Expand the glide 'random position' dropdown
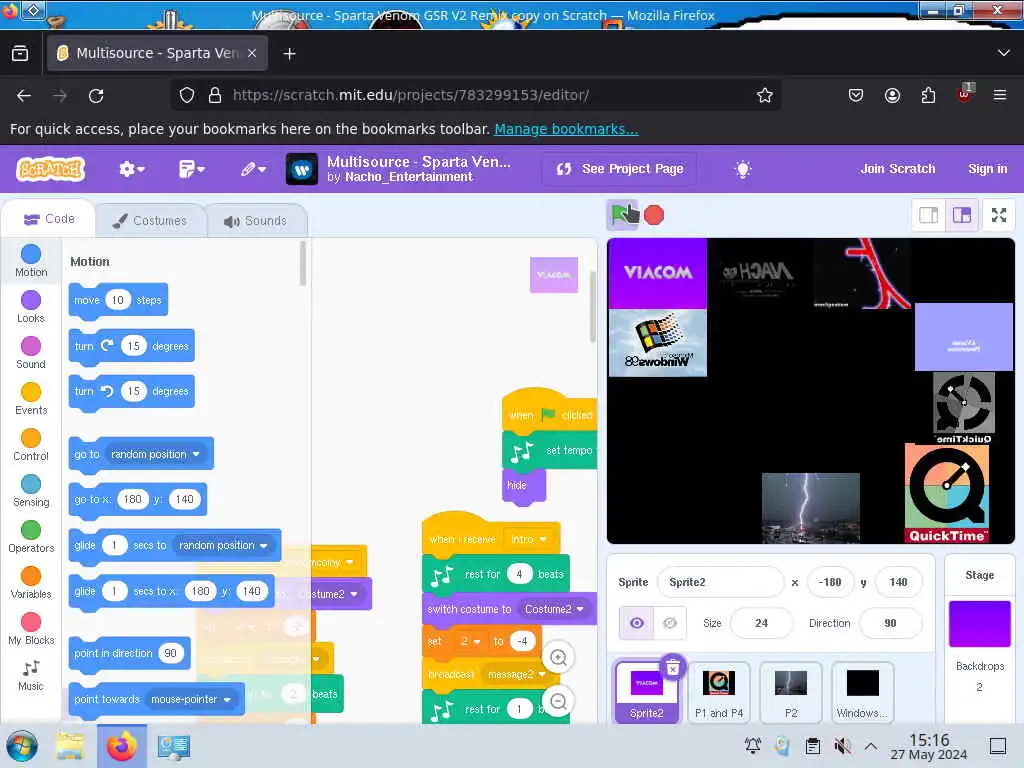Viewport: 1024px width, 768px height. tap(264, 545)
